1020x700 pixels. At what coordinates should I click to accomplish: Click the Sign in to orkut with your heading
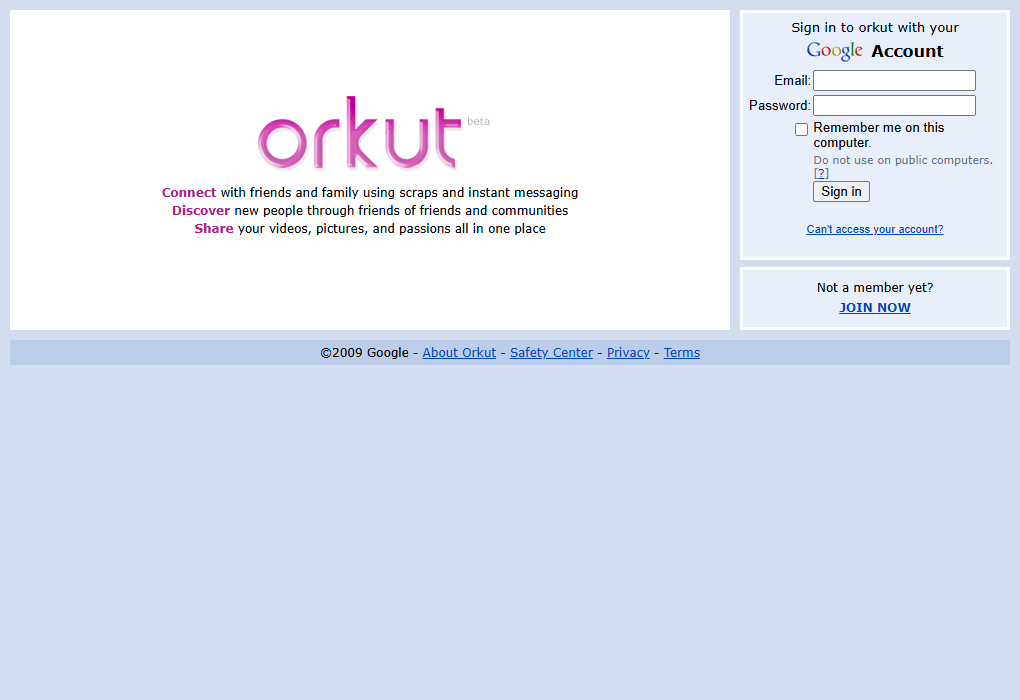[875, 27]
